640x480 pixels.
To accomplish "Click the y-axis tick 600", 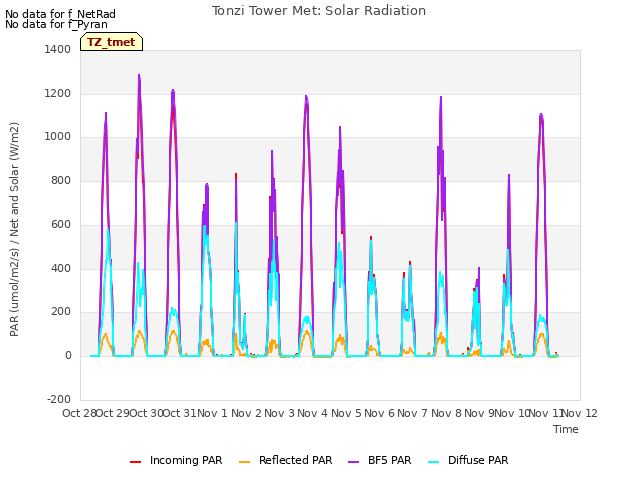I will (x=61, y=224).
